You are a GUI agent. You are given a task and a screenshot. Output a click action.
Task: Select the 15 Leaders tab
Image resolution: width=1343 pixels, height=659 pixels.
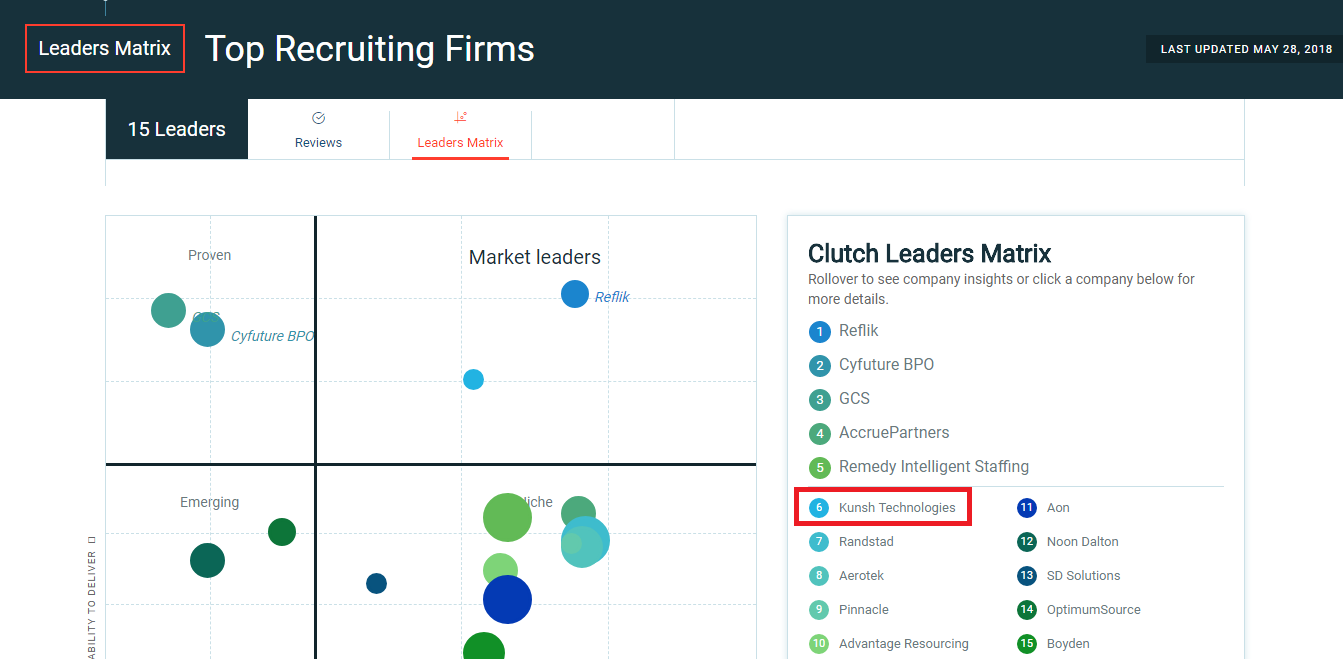click(x=177, y=129)
